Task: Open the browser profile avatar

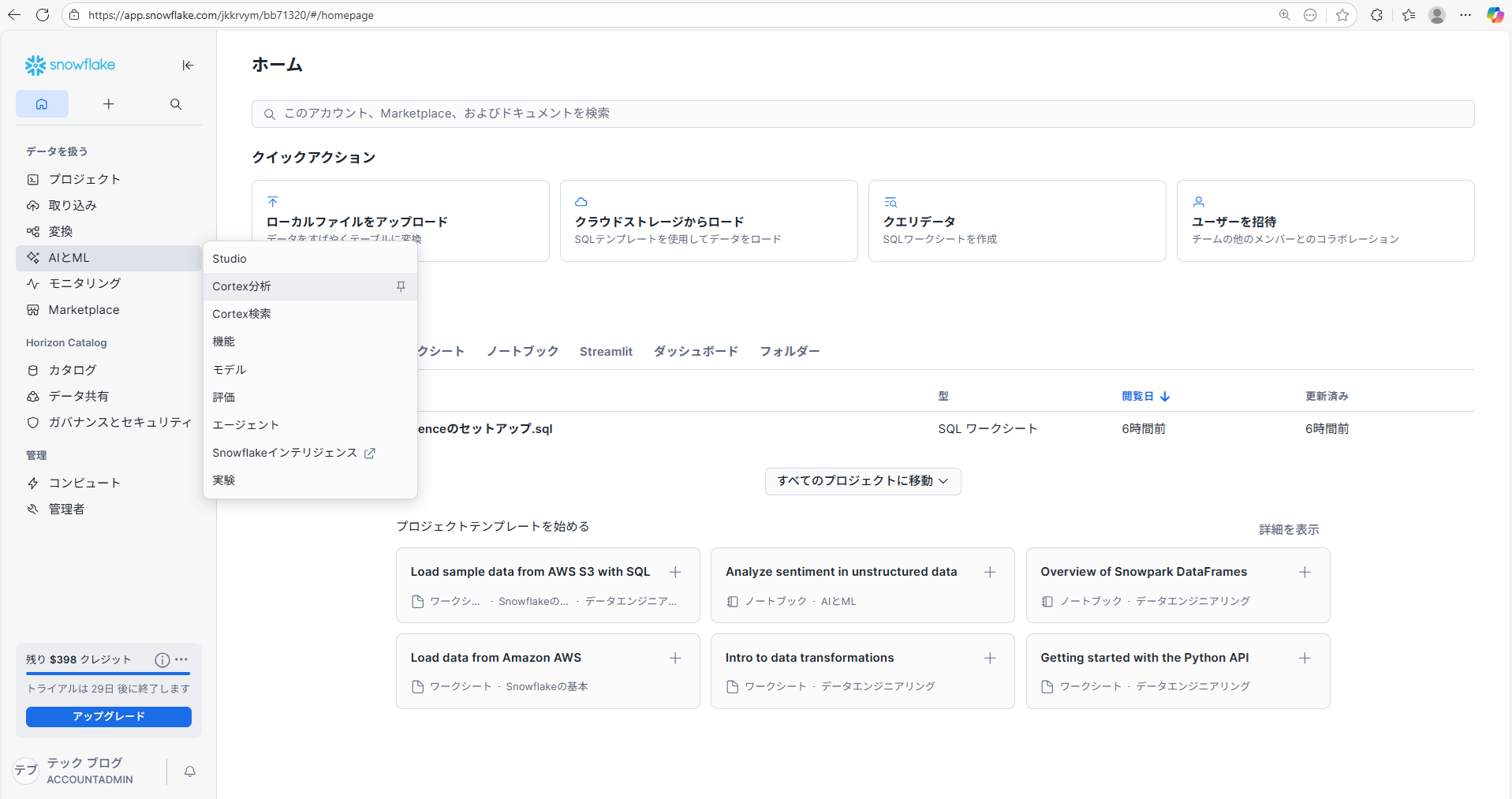Action: tap(1437, 15)
